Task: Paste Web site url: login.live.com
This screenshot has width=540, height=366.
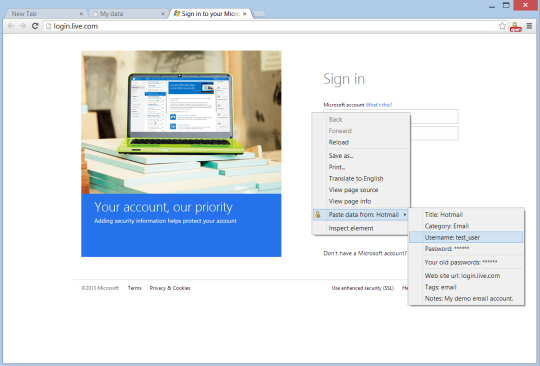Action: tap(466, 275)
